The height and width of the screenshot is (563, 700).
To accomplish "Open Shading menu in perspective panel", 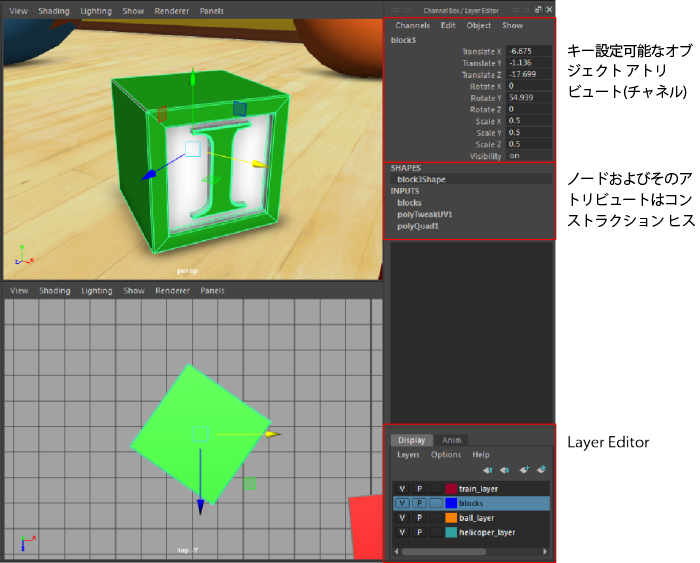I will pos(54,11).
